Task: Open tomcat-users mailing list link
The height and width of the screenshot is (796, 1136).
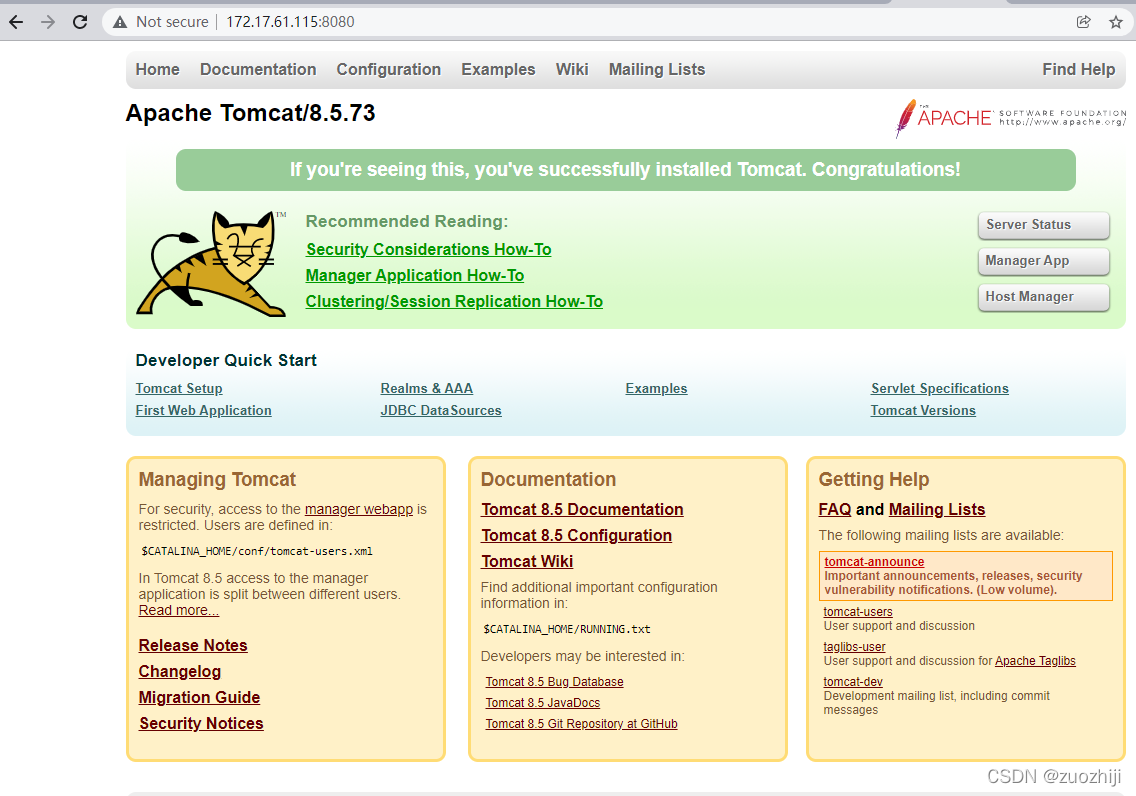Action: pyautogui.click(x=858, y=611)
